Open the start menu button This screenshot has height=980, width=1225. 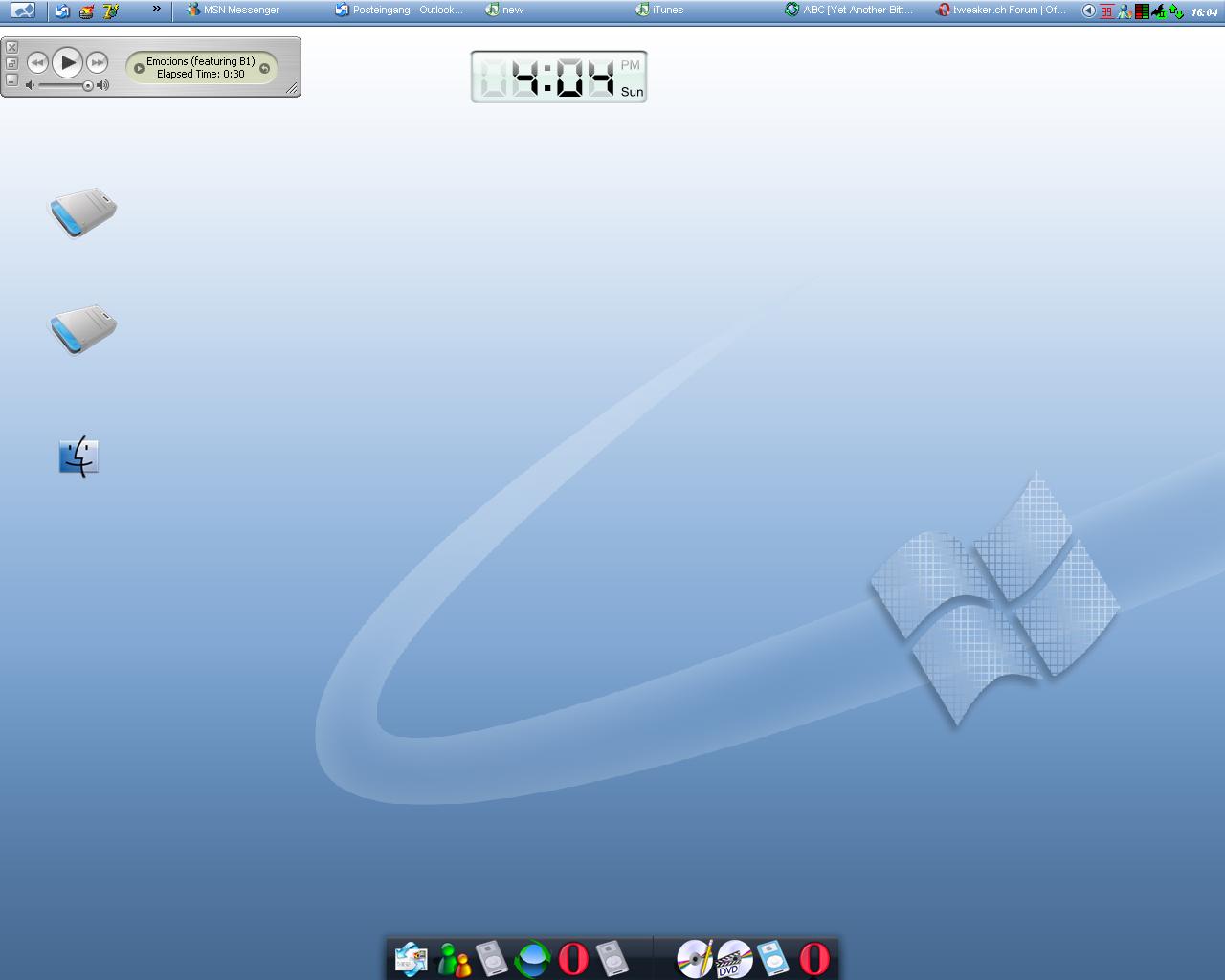[x=23, y=11]
